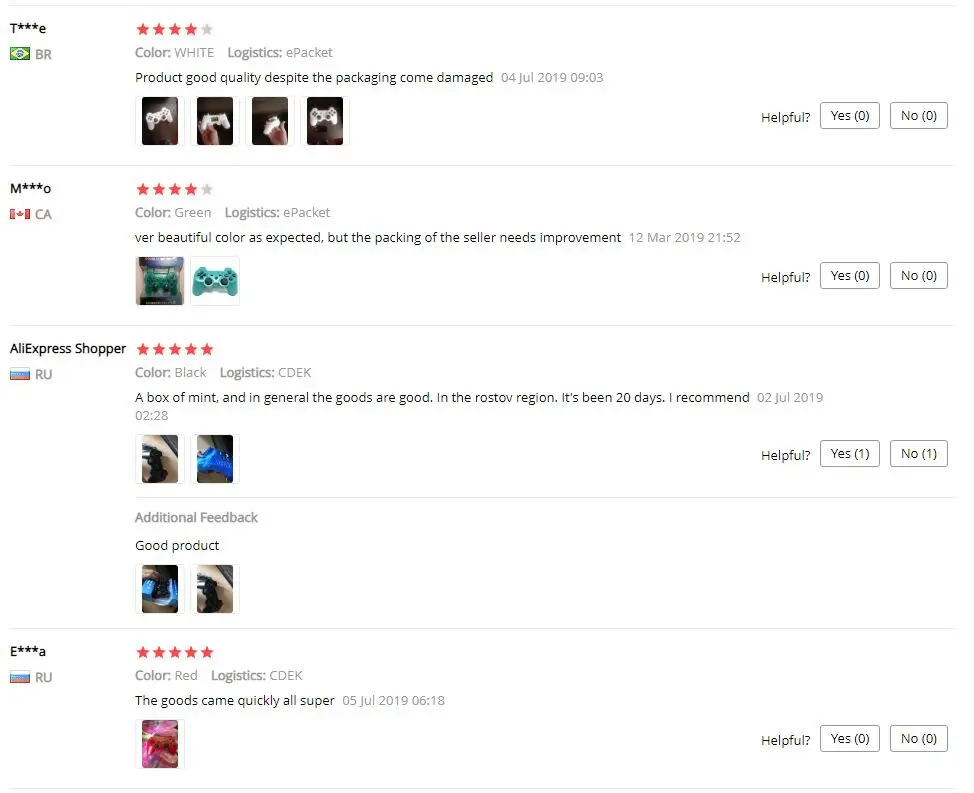This screenshot has height=793, width=974.
Task: View boxed green controller photo in M***o review
Action: coord(160,281)
